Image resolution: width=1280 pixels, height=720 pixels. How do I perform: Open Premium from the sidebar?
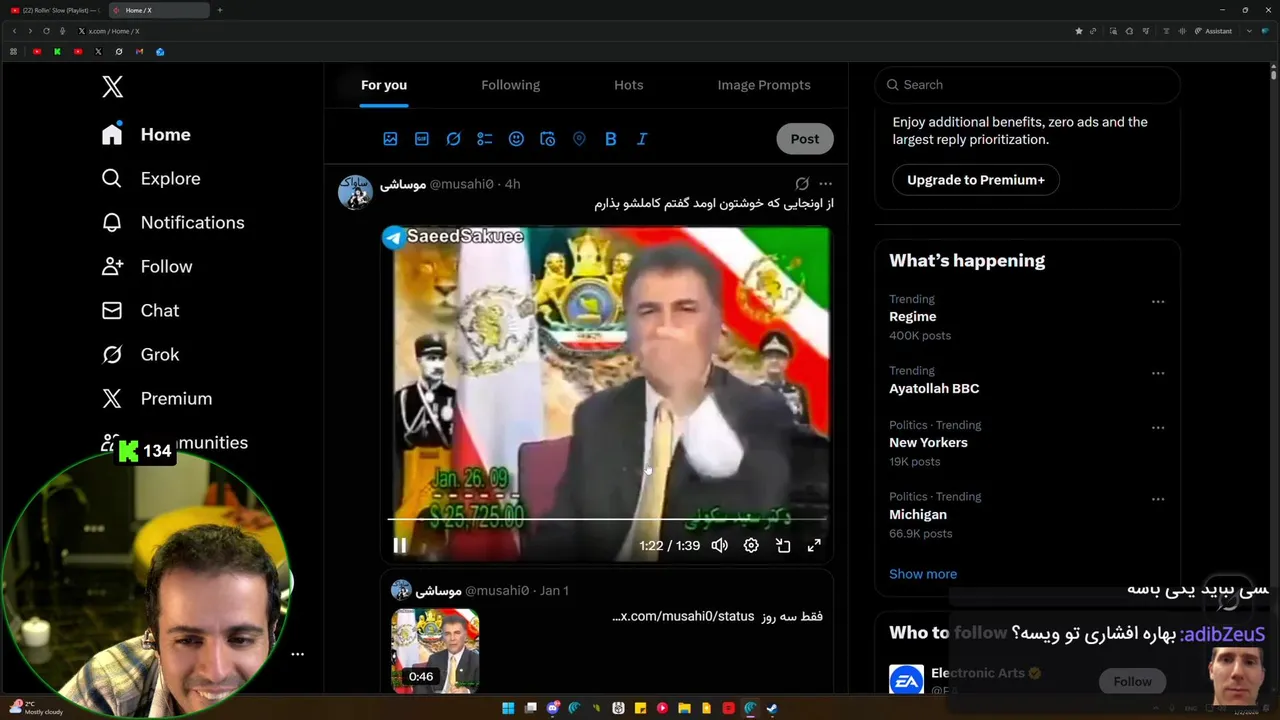click(x=157, y=398)
